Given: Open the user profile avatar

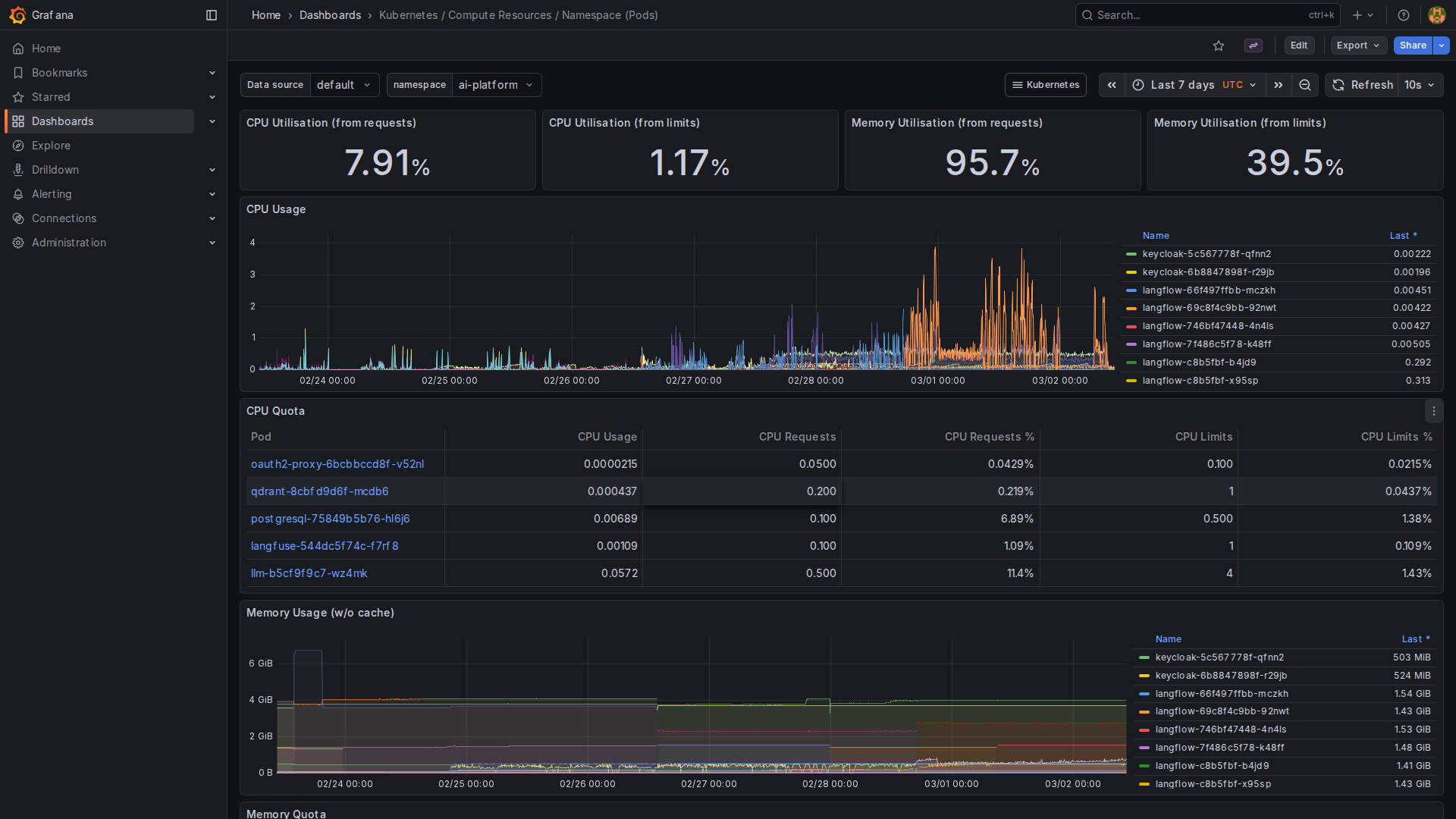Looking at the screenshot, I should [1436, 15].
